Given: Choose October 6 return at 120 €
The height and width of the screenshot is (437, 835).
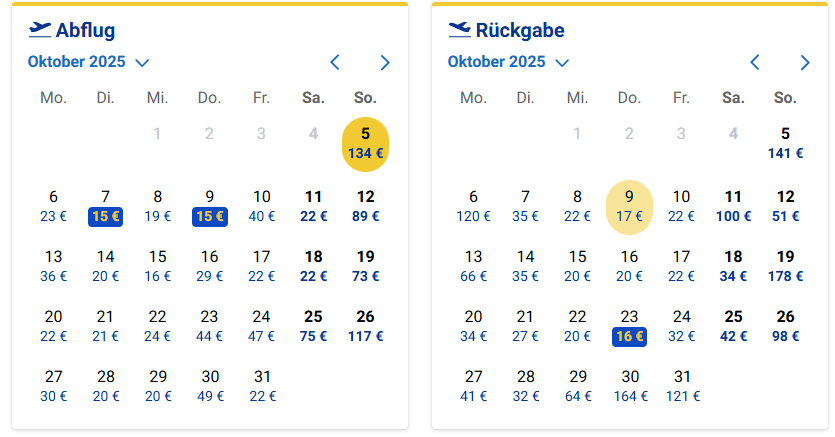Looking at the screenshot, I should click(x=473, y=206).
